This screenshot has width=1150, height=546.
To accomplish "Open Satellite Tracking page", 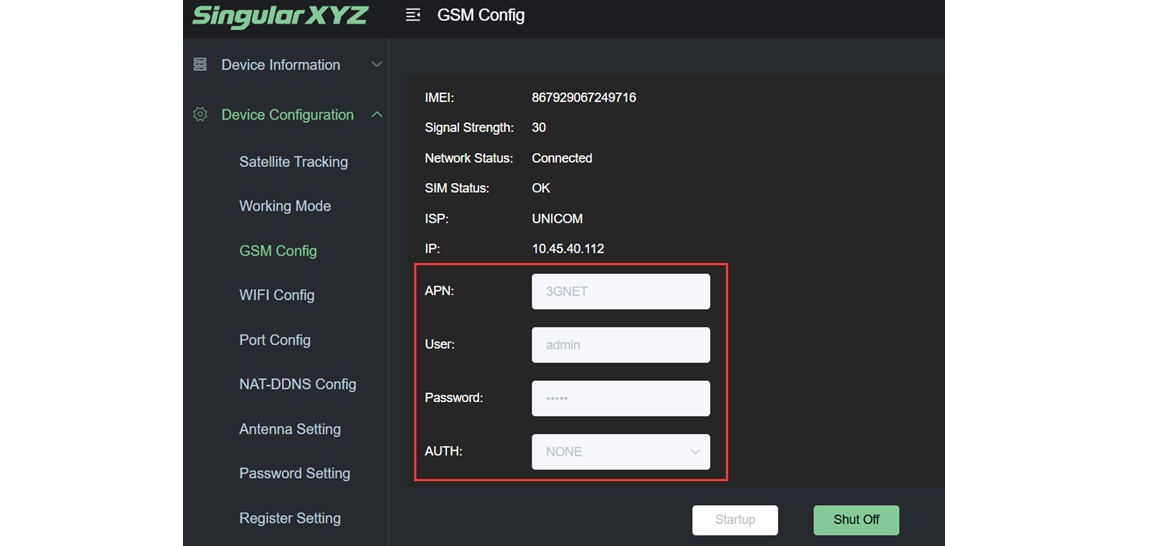I will coord(293,162).
